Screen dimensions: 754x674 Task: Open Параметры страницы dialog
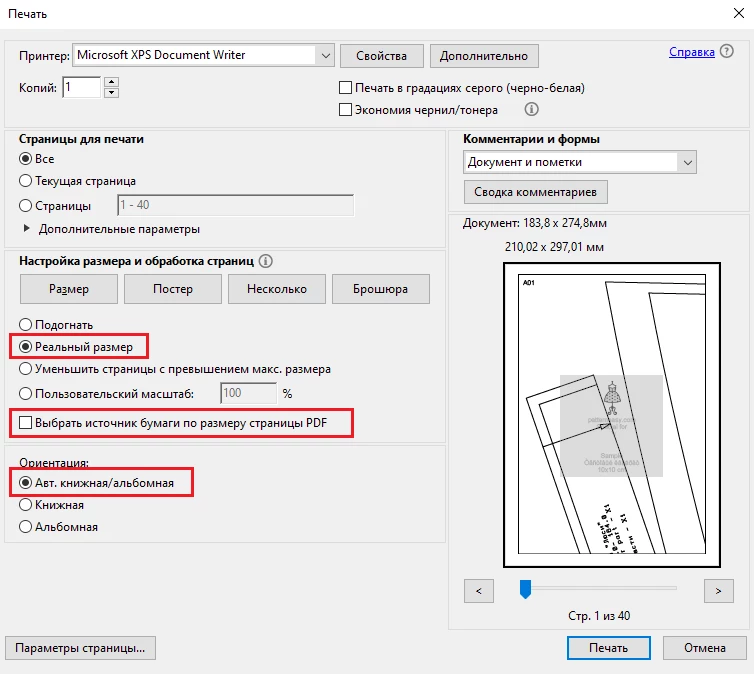point(80,648)
